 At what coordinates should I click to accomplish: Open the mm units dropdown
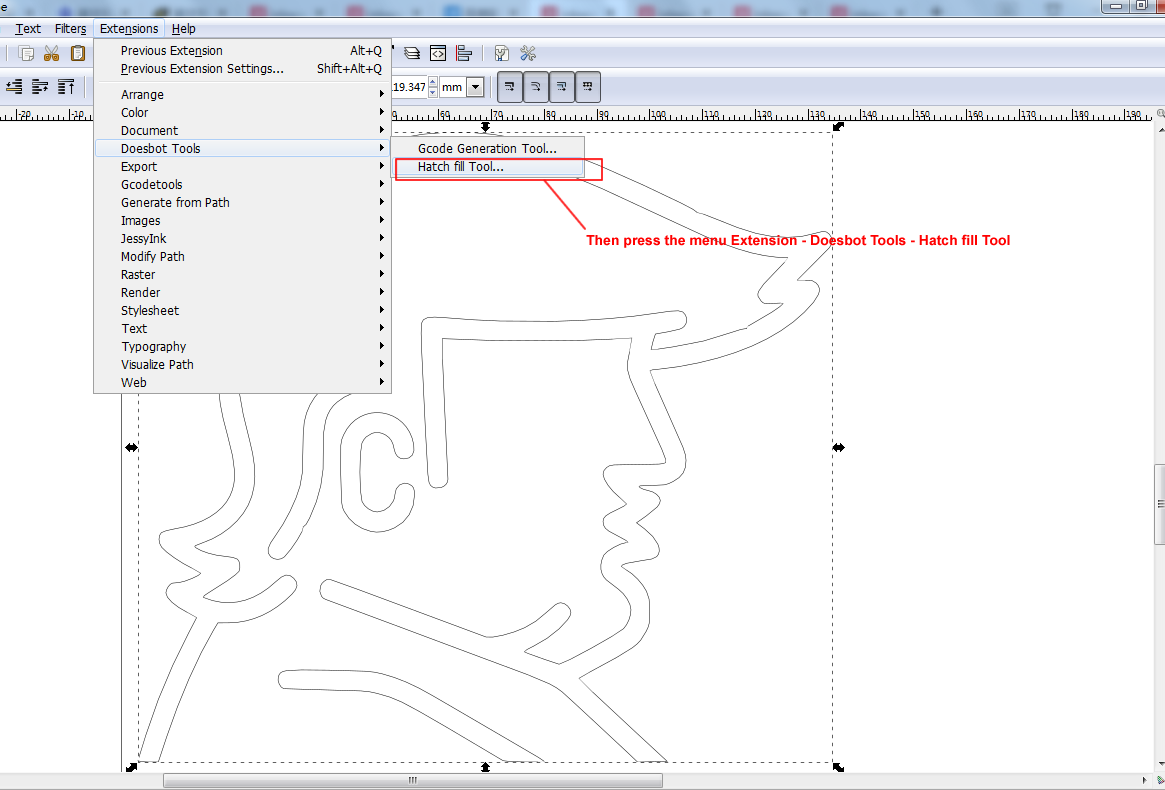pyautogui.click(x=474, y=87)
